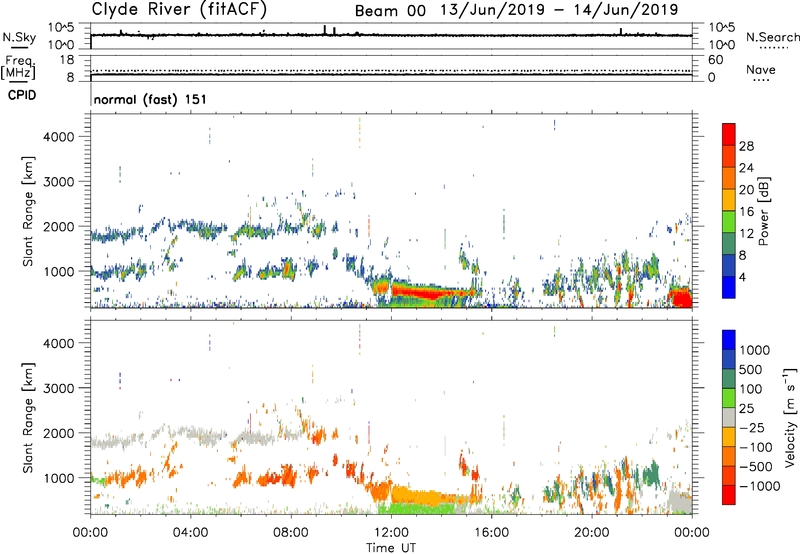The image size is (800, 554).
Task: Select the 'Beam 00' header text
Action: (x=390, y=10)
